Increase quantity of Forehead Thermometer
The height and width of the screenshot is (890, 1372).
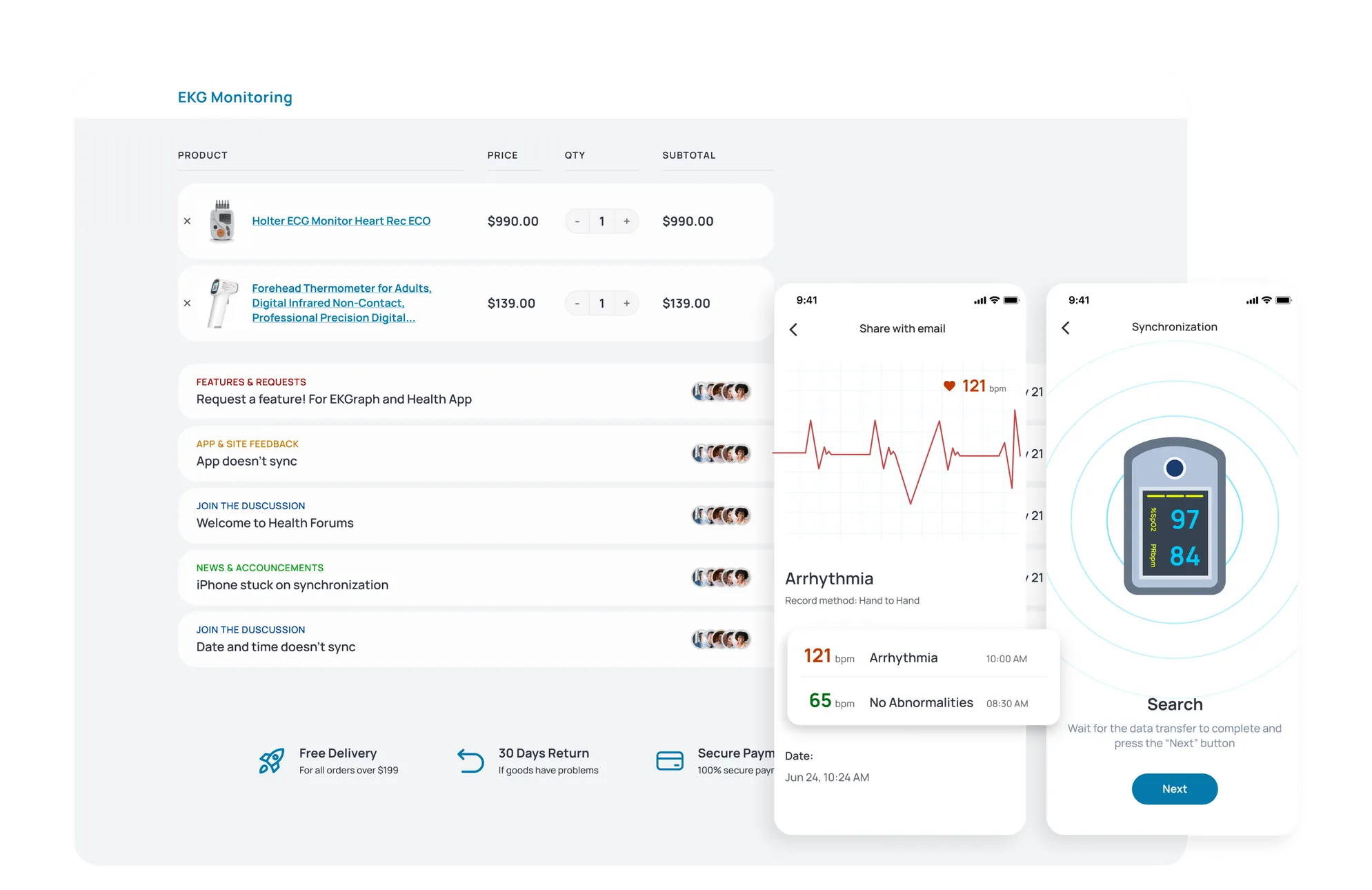[x=626, y=304]
